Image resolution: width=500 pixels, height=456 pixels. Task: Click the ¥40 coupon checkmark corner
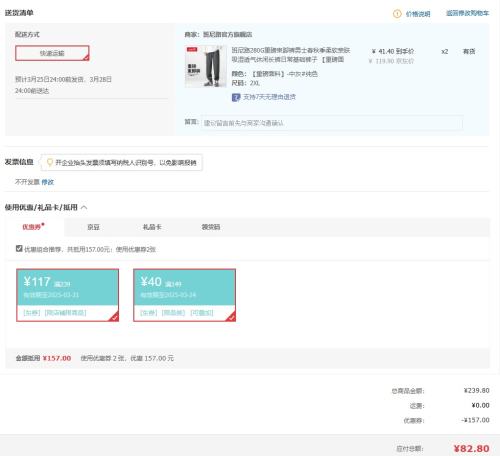(x=231, y=317)
